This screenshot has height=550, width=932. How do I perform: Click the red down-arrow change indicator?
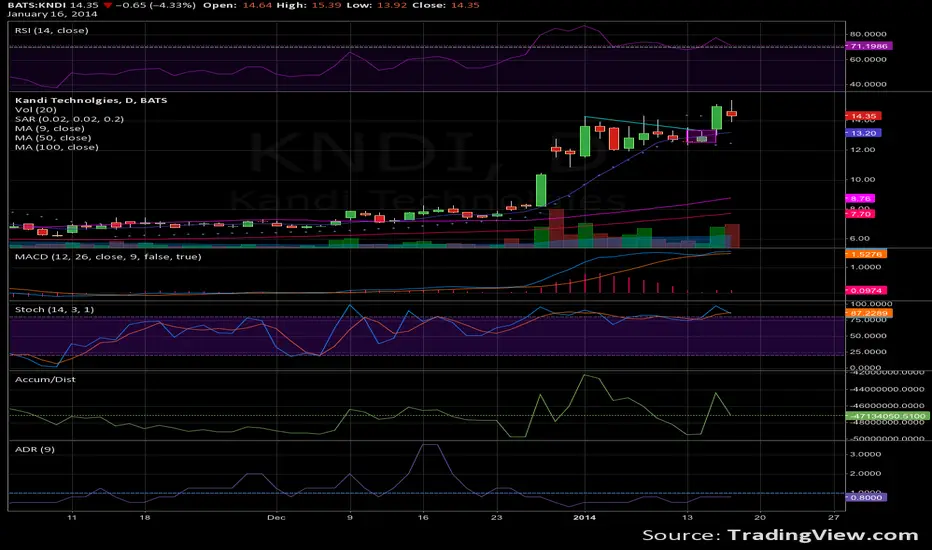[108, 5]
